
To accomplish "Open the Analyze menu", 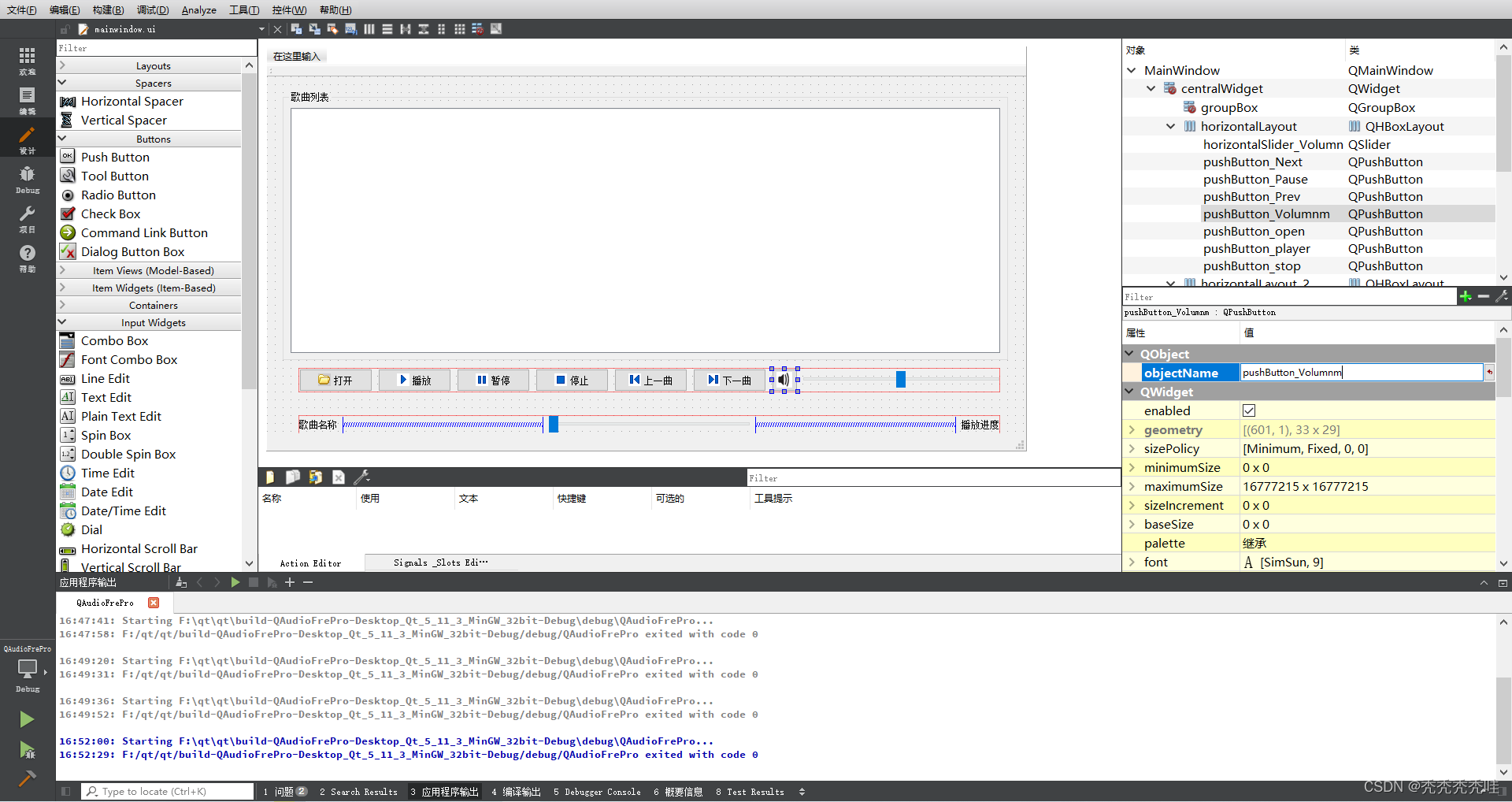I will coord(198,9).
